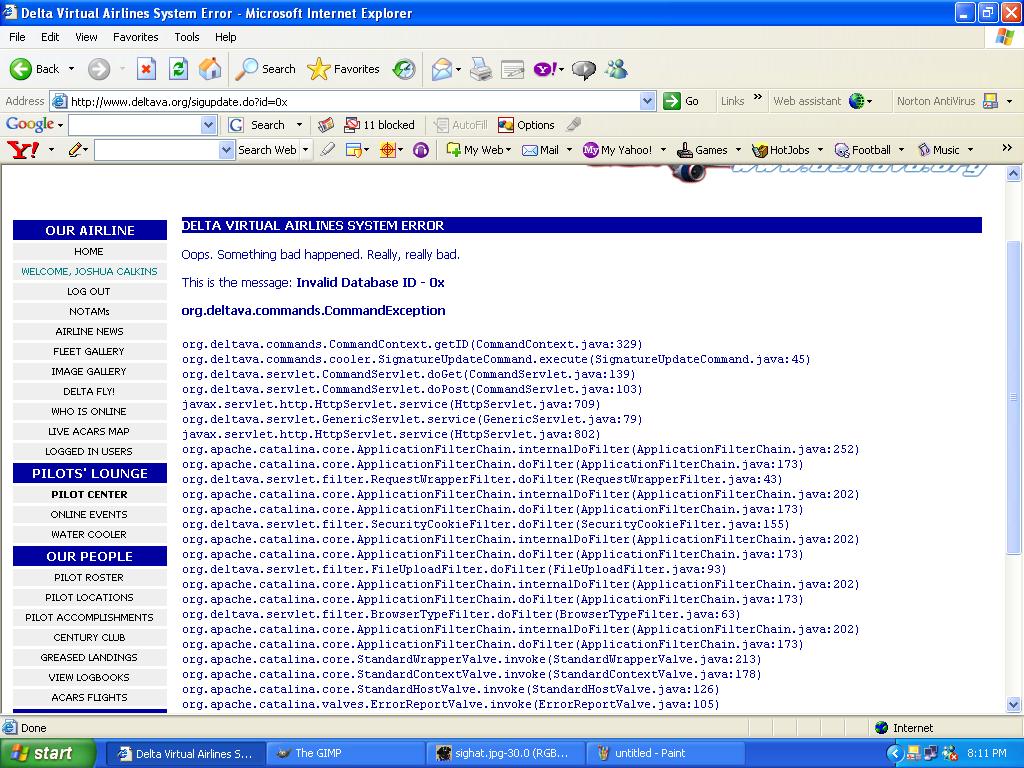1024x768 pixels.
Task: Click the HOME sidebar link
Action: [89, 251]
